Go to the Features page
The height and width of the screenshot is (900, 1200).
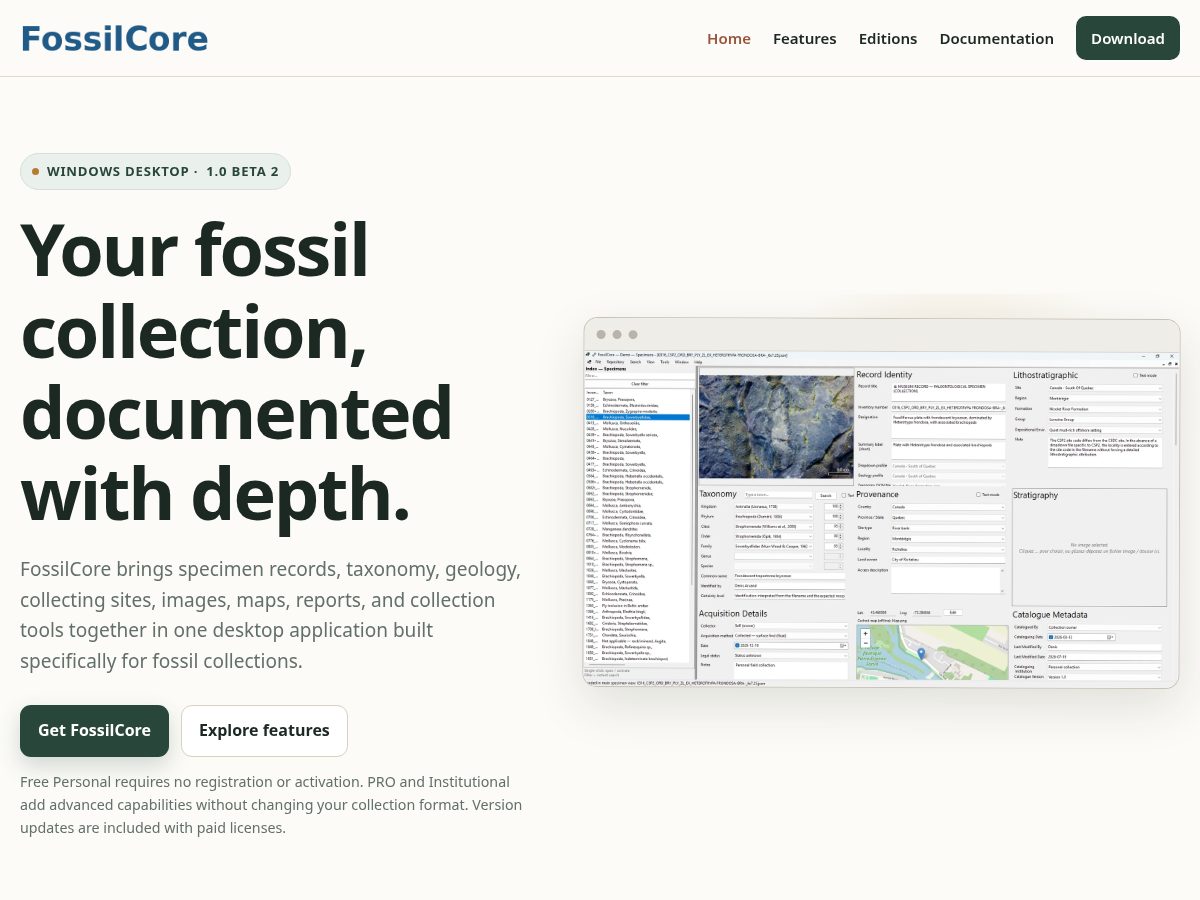[x=804, y=38]
